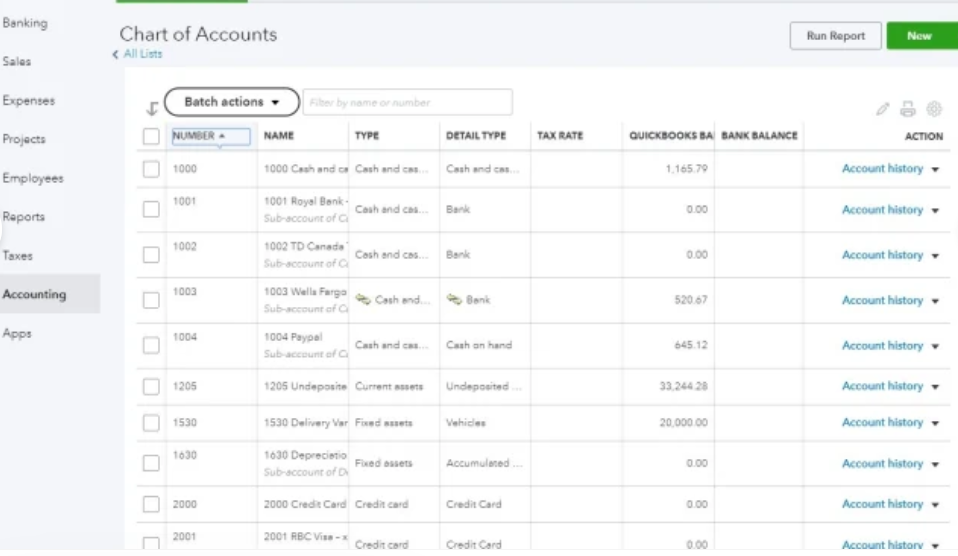
Task: Sort by the NUMBER column header arrow
Action: pyautogui.click(x=222, y=136)
